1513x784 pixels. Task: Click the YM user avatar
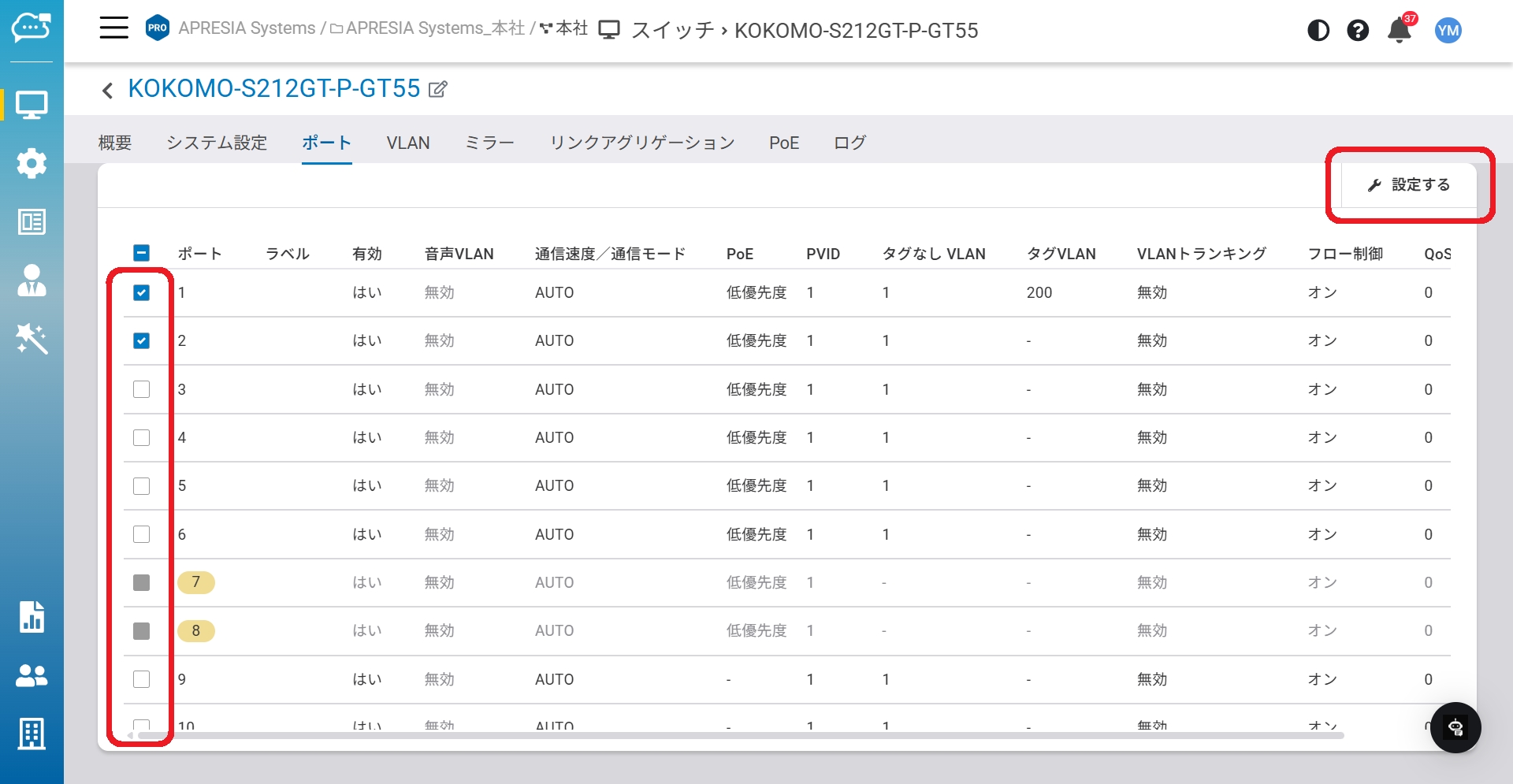1448,31
